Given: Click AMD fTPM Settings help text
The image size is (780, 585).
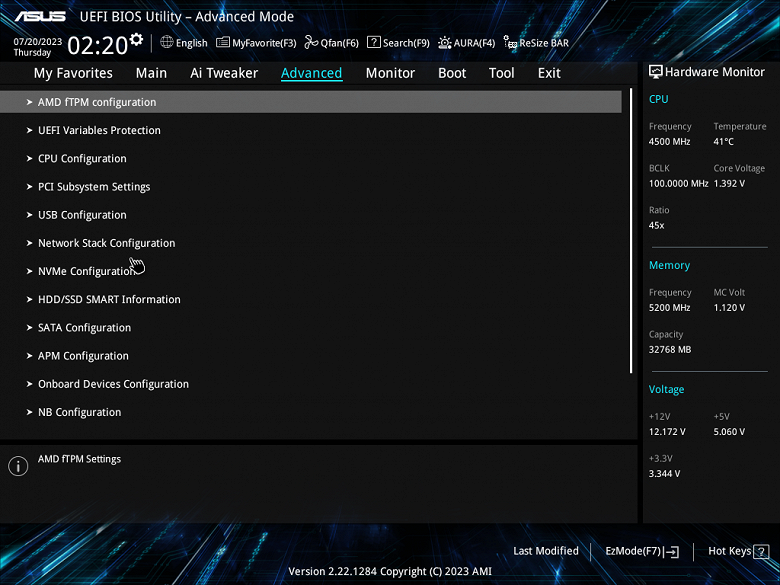Looking at the screenshot, I should point(79,459).
